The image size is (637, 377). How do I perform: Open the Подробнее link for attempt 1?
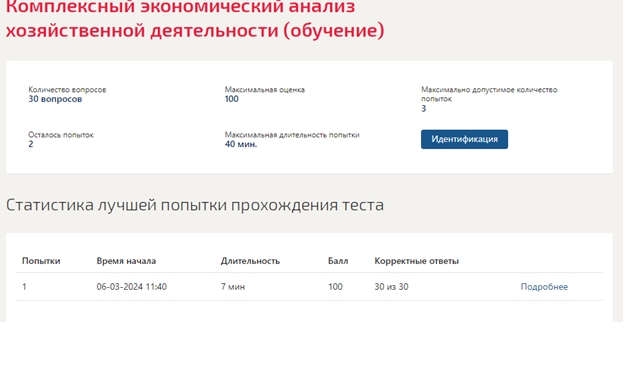pos(544,287)
